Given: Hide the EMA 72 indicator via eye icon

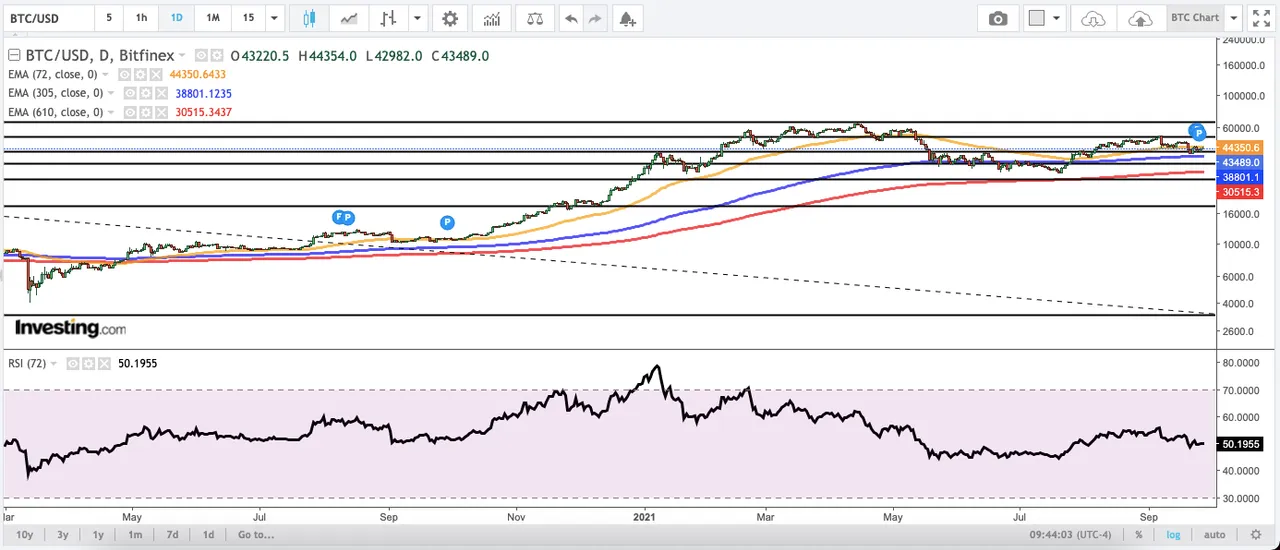Looking at the screenshot, I should point(125,74).
